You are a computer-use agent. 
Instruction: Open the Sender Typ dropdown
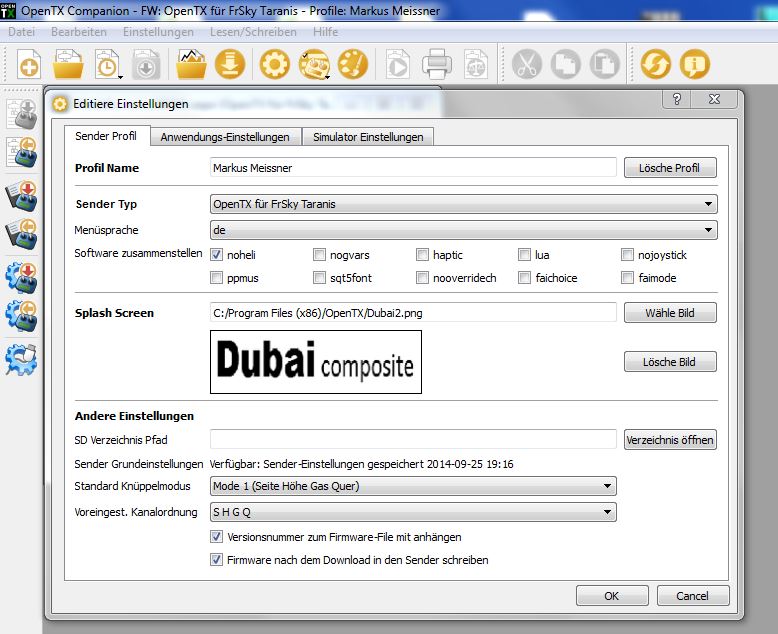463,204
